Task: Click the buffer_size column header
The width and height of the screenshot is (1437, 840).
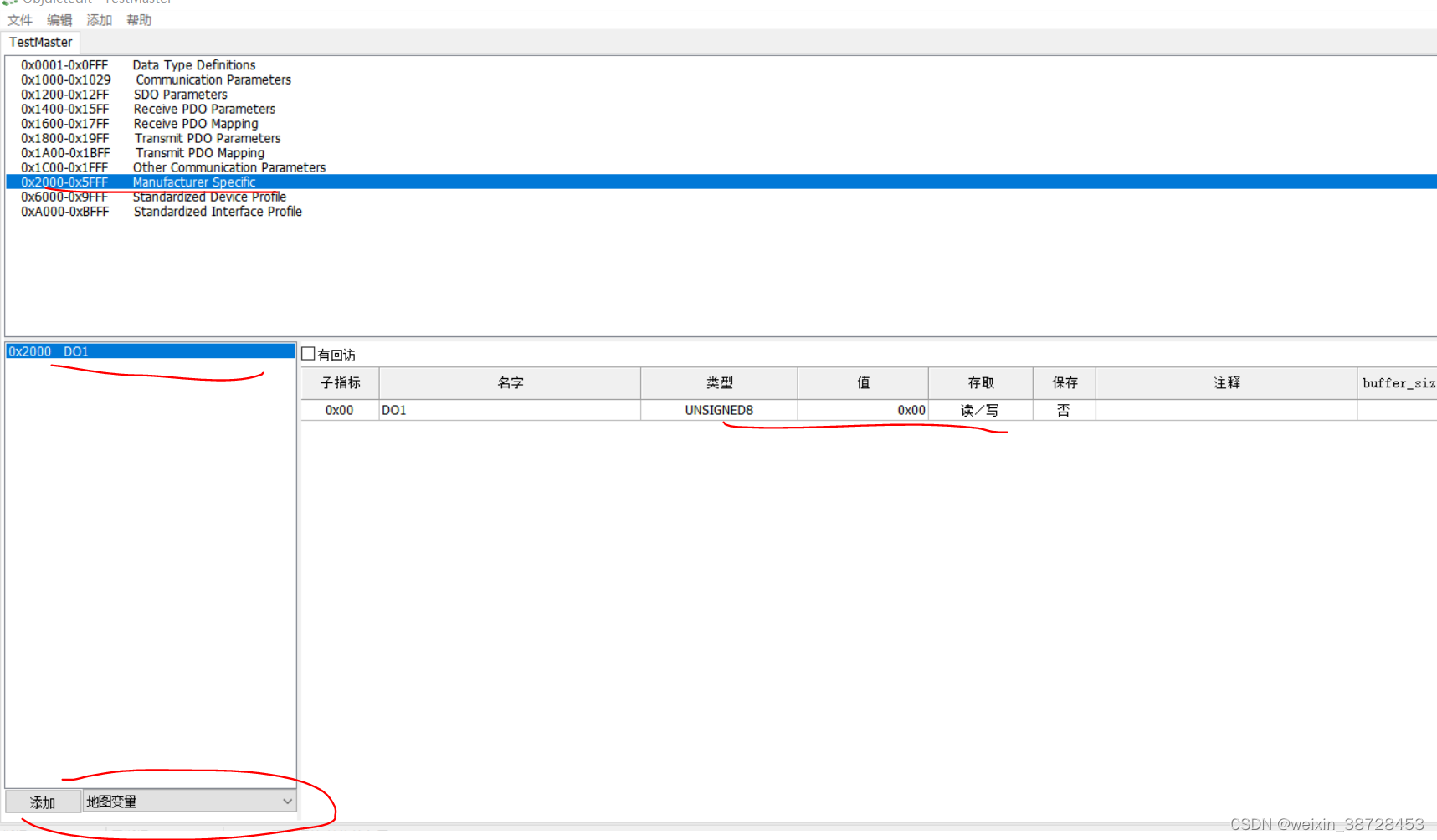Action: pyautogui.click(x=1398, y=383)
